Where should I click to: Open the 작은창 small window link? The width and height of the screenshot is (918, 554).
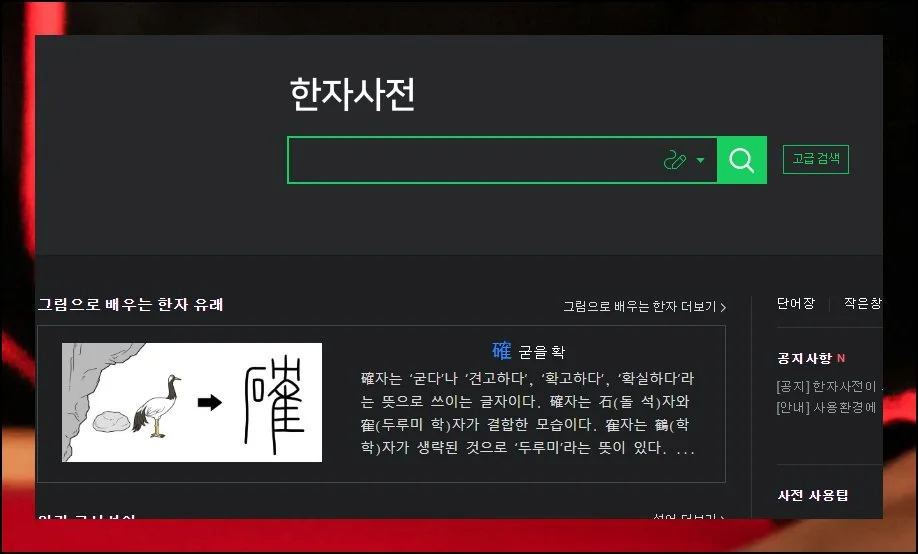tap(862, 303)
